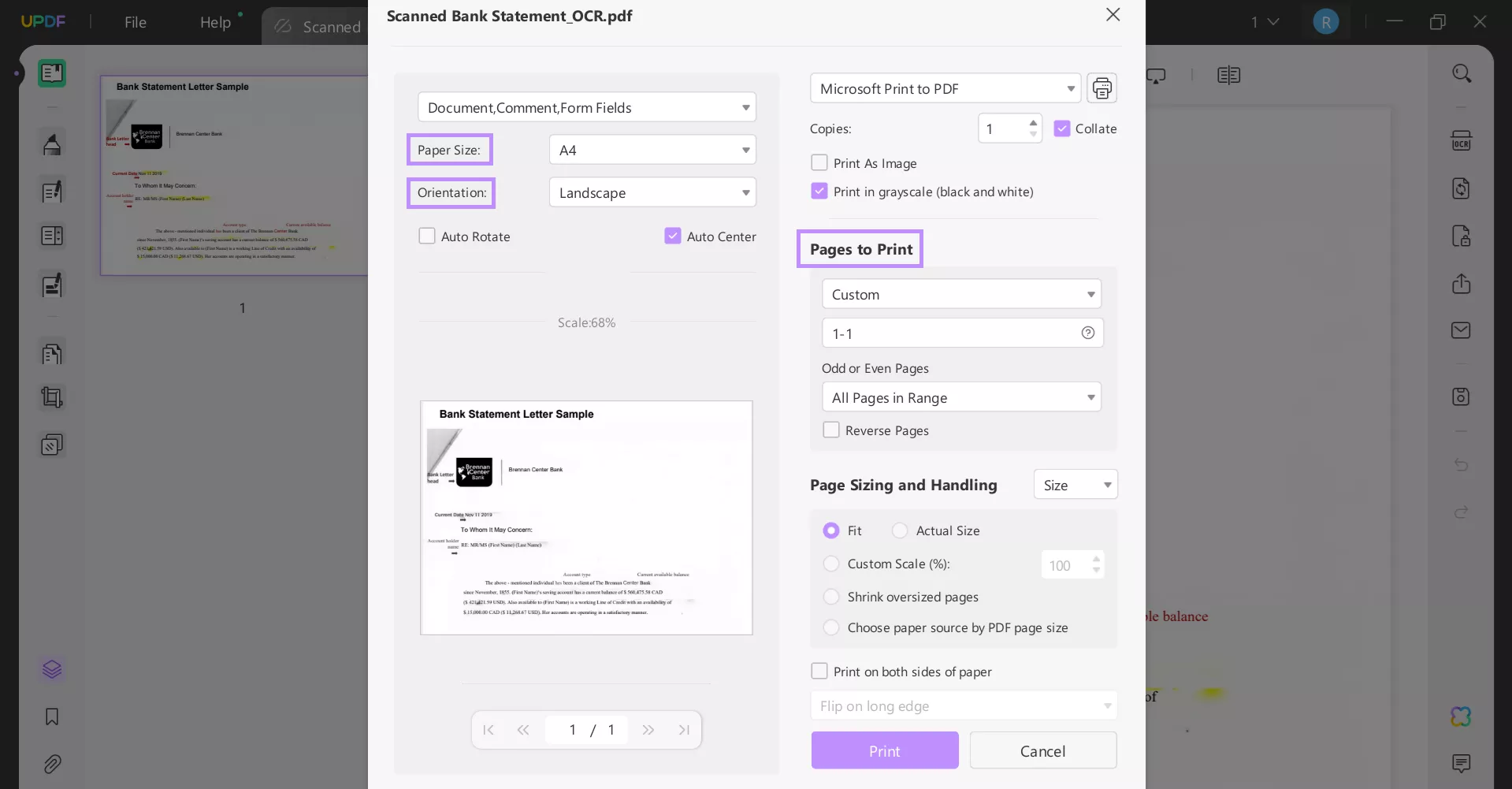This screenshot has width=1512, height=789.
Task: Switch to the Scanned document tab
Action: pyautogui.click(x=317, y=27)
